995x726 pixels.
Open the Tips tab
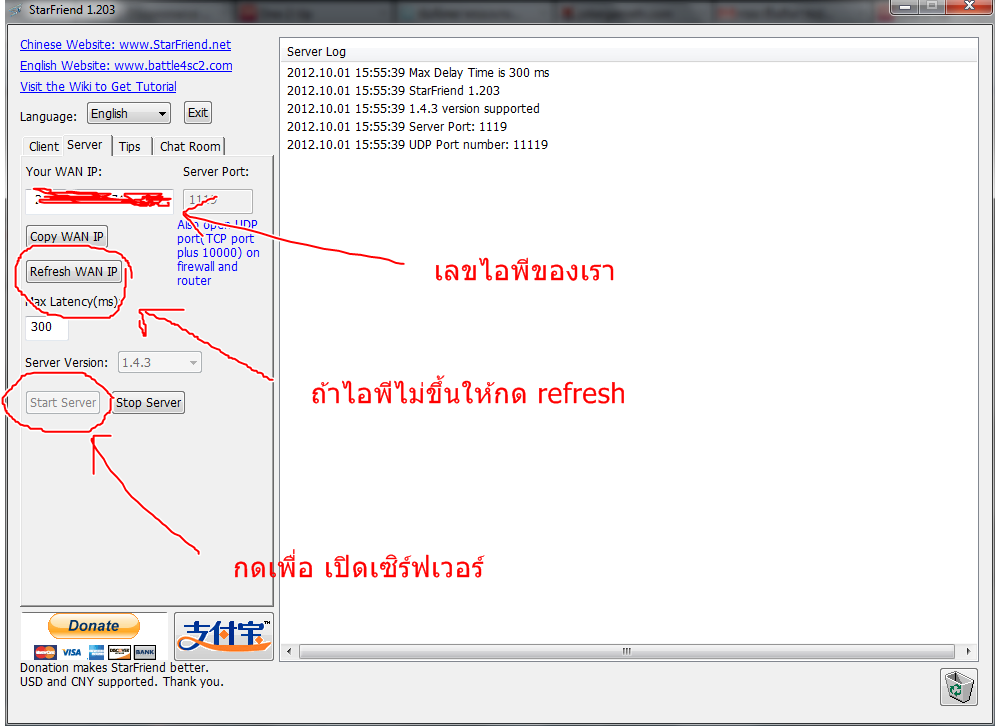click(x=129, y=147)
